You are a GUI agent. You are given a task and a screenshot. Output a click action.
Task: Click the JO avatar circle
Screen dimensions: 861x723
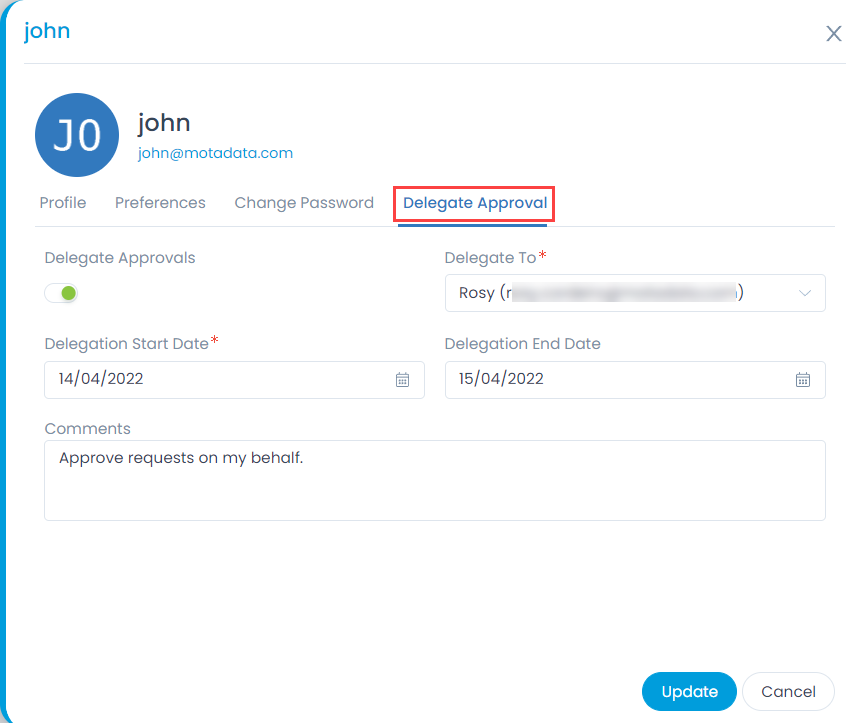[77, 135]
